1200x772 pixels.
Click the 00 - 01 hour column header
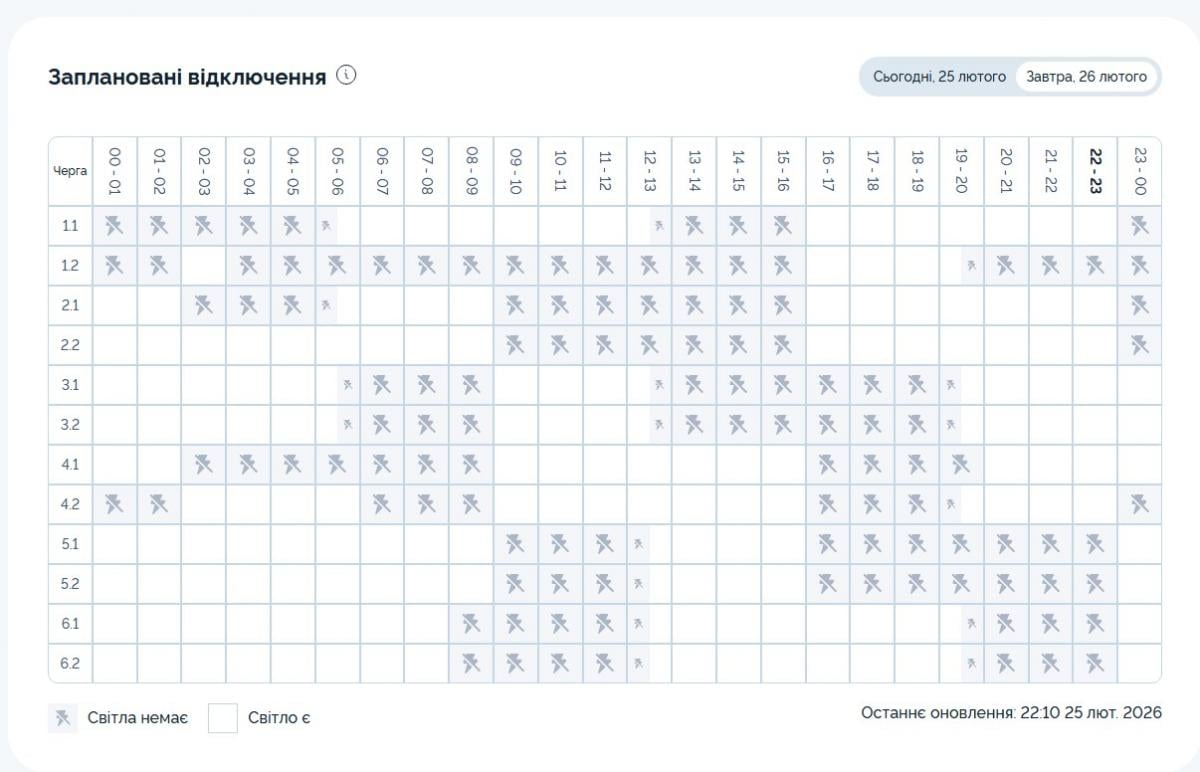click(114, 171)
